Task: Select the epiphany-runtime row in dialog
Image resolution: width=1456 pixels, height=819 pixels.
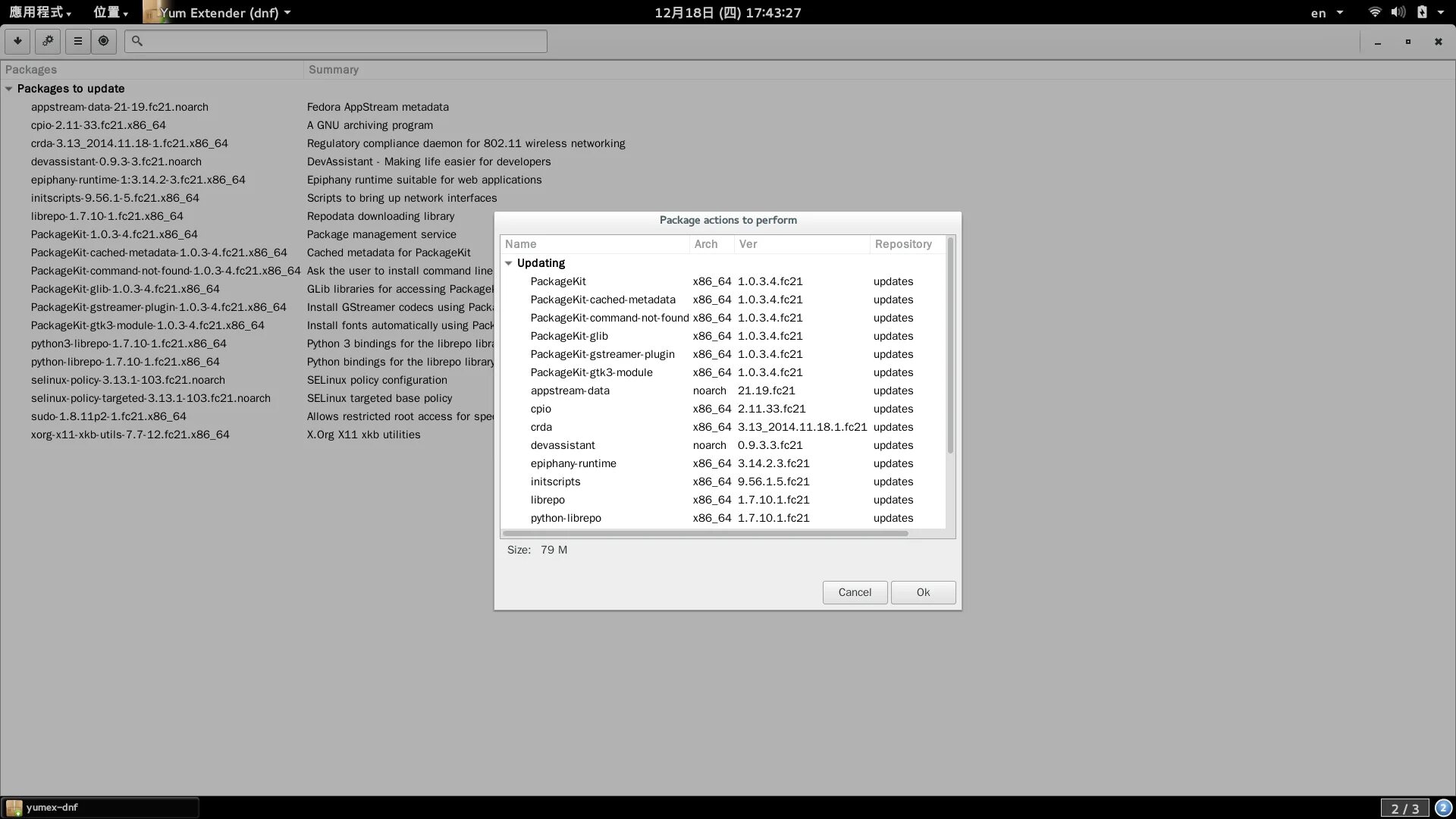Action: coord(573,463)
